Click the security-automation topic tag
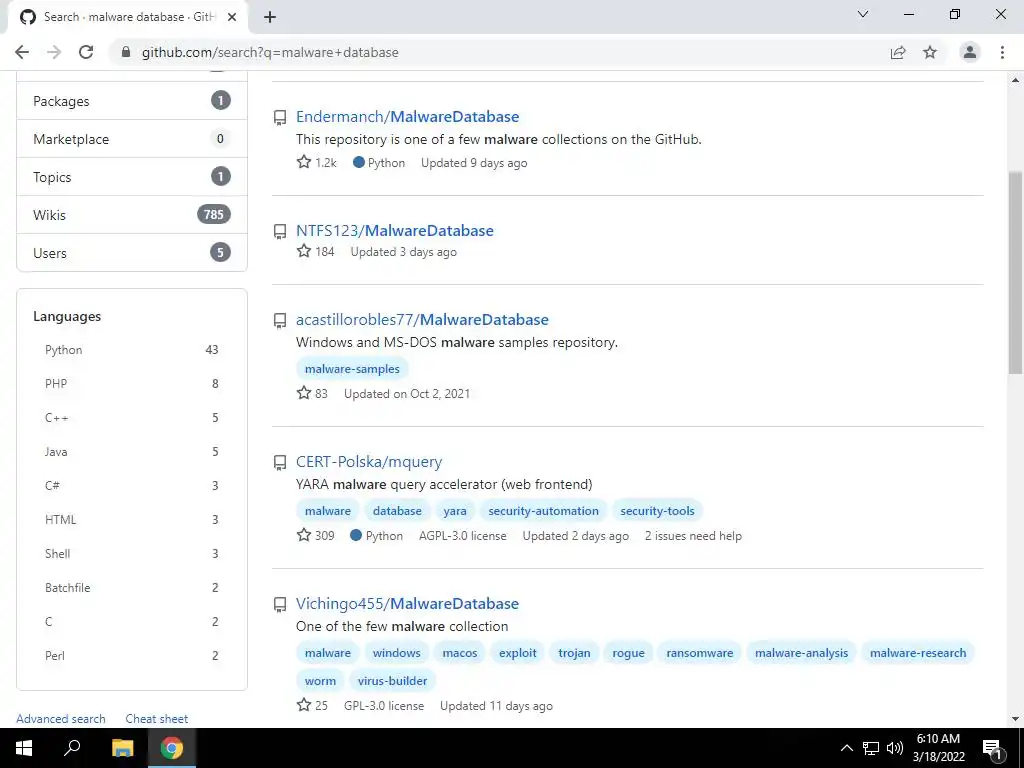Viewport: 1024px width, 768px height. [543, 511]
